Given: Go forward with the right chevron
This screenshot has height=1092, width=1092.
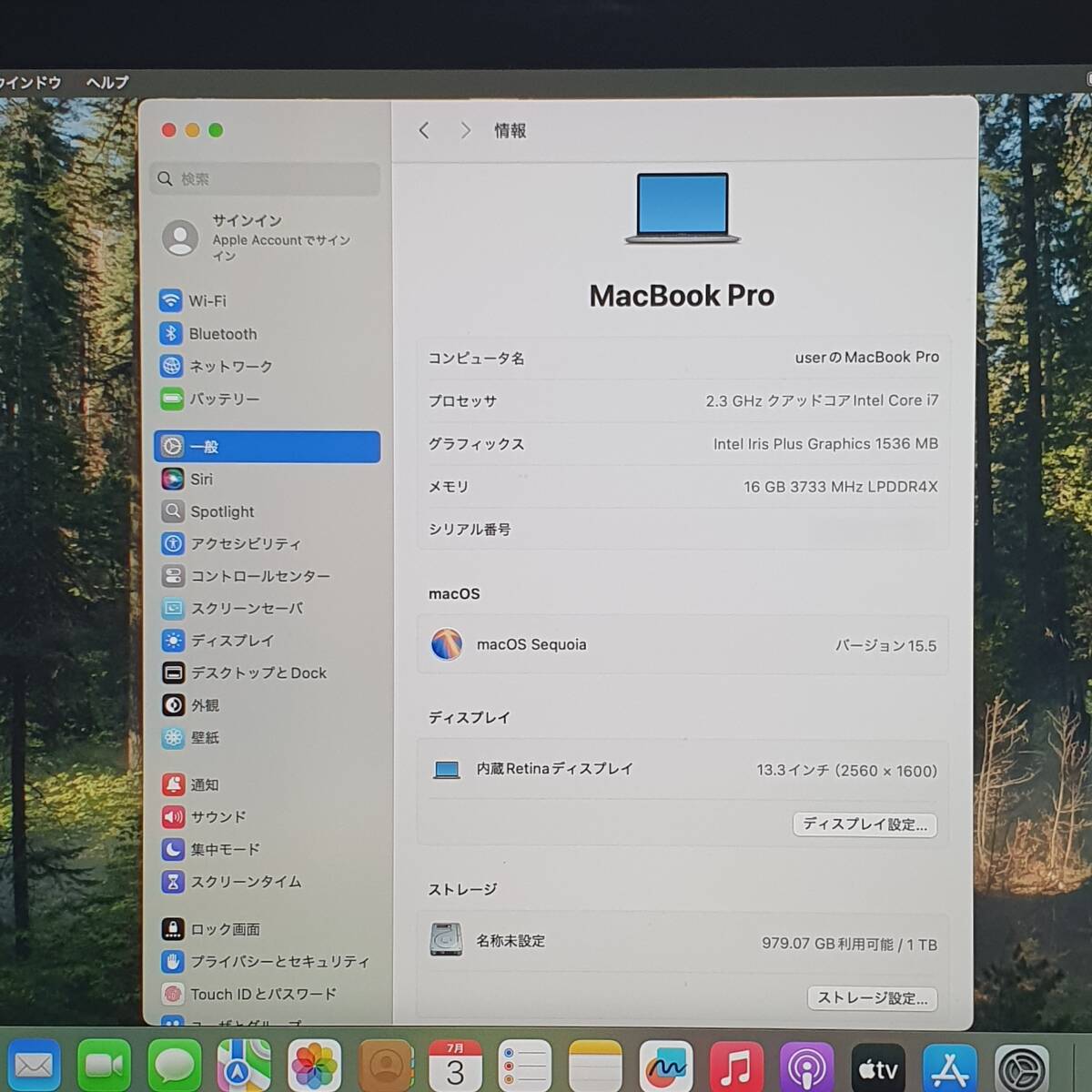Looking at the screenshot, I should [x=465, y=131].
